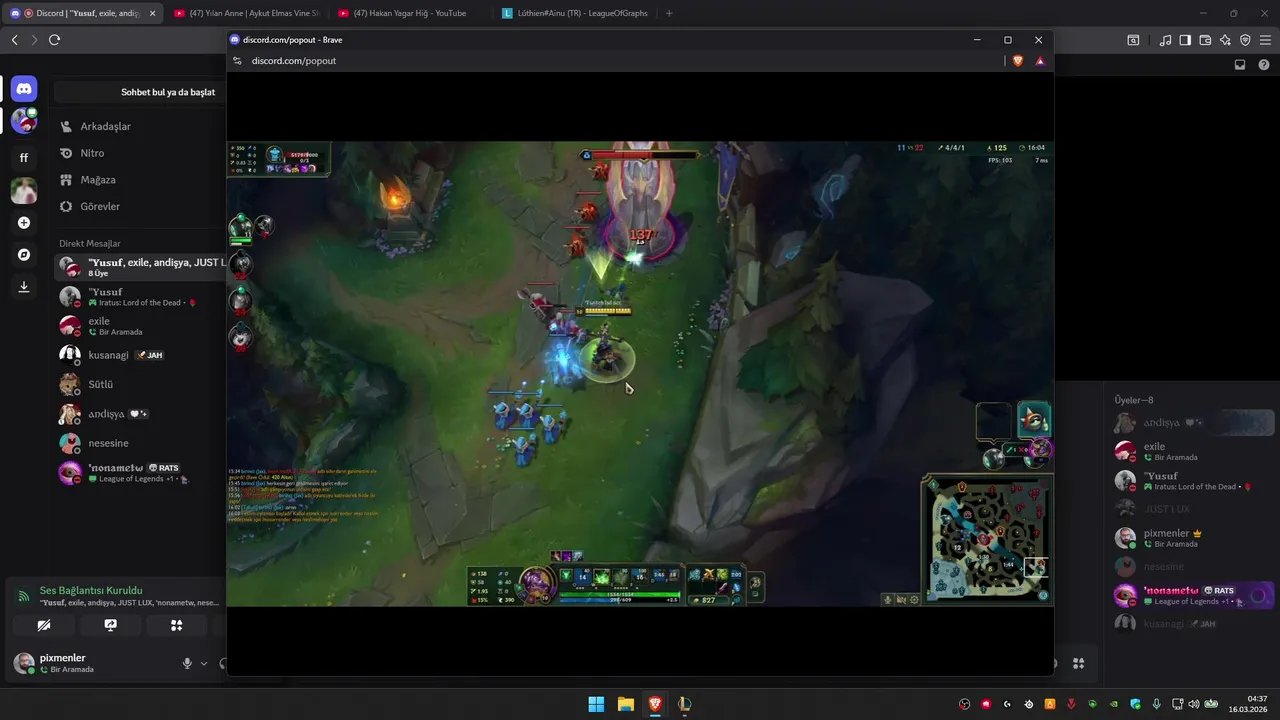Open Brave VPN shield icon

1245,40
